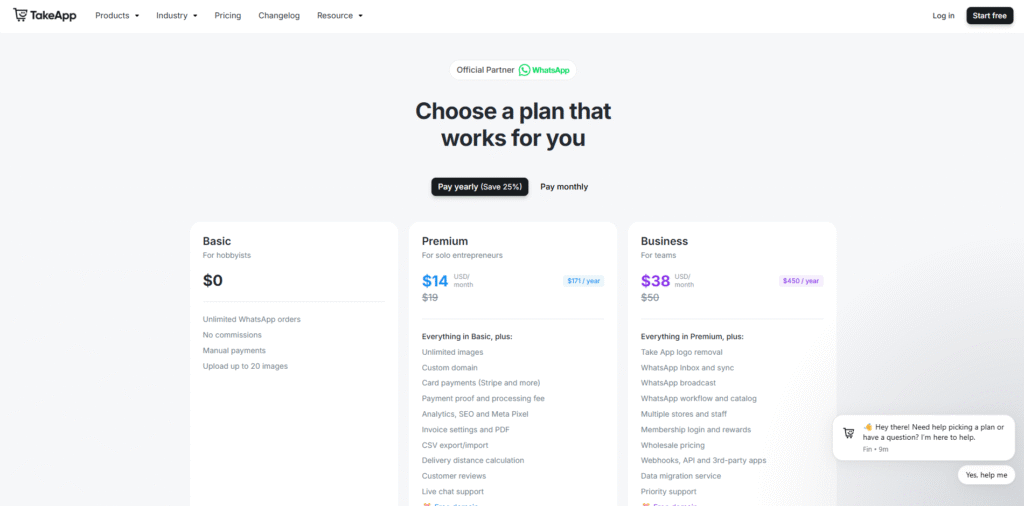Click the Log in link
This screenshot has width=1024, height=506.
tap(943, 16)
